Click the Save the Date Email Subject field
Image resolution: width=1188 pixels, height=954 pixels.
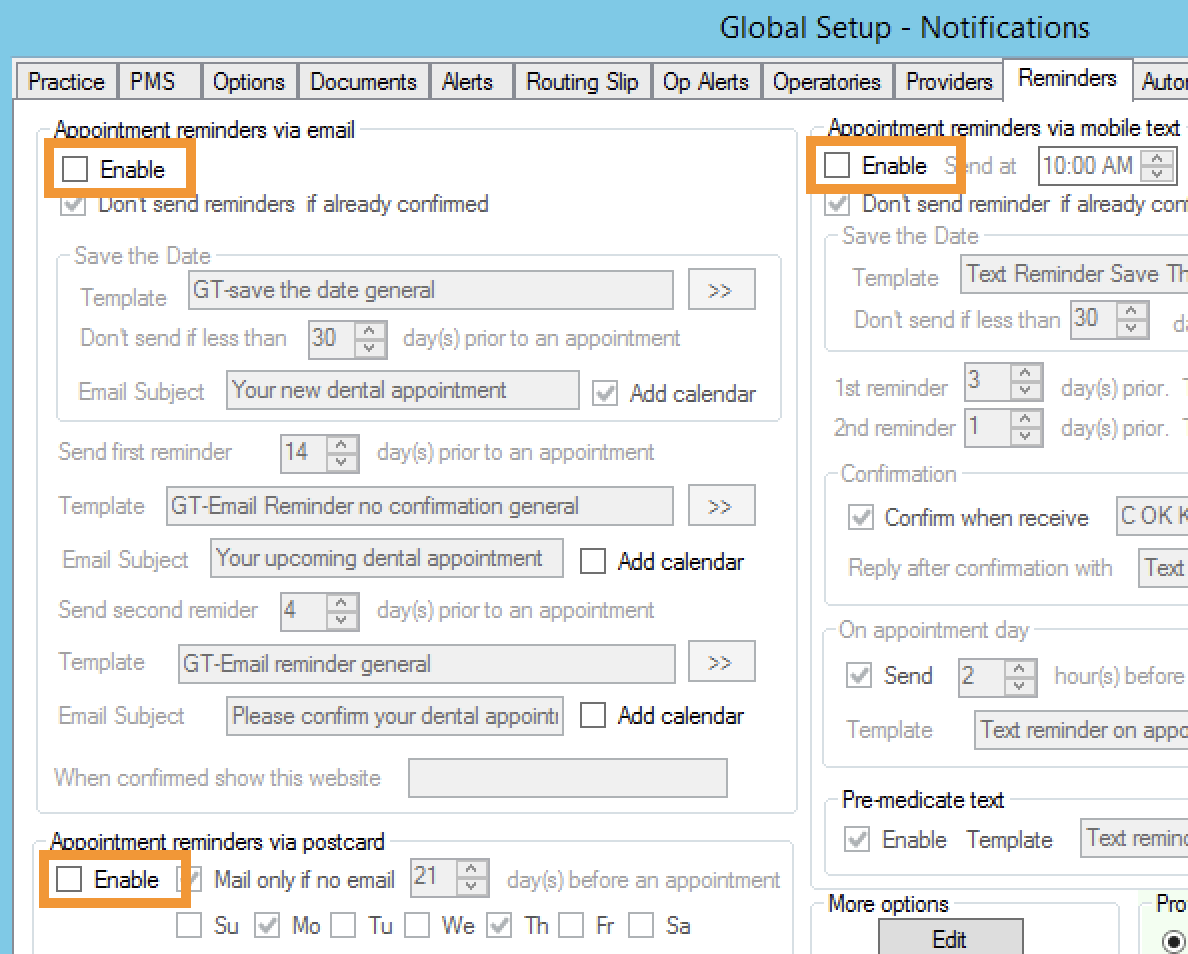tap(403, 390)
